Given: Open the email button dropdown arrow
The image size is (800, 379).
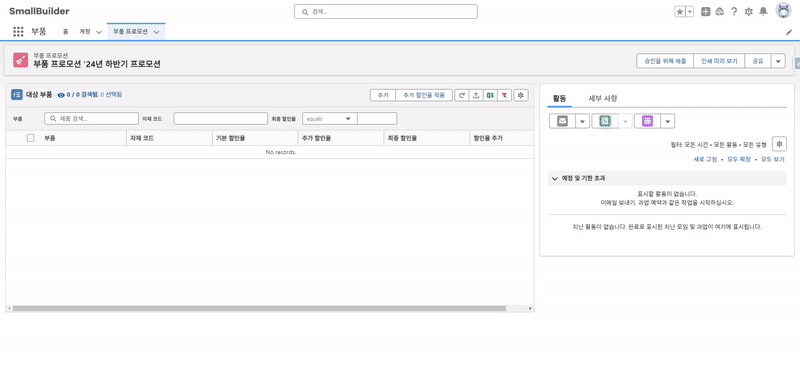Looking at the screenshot, I should tap(582, 121).
